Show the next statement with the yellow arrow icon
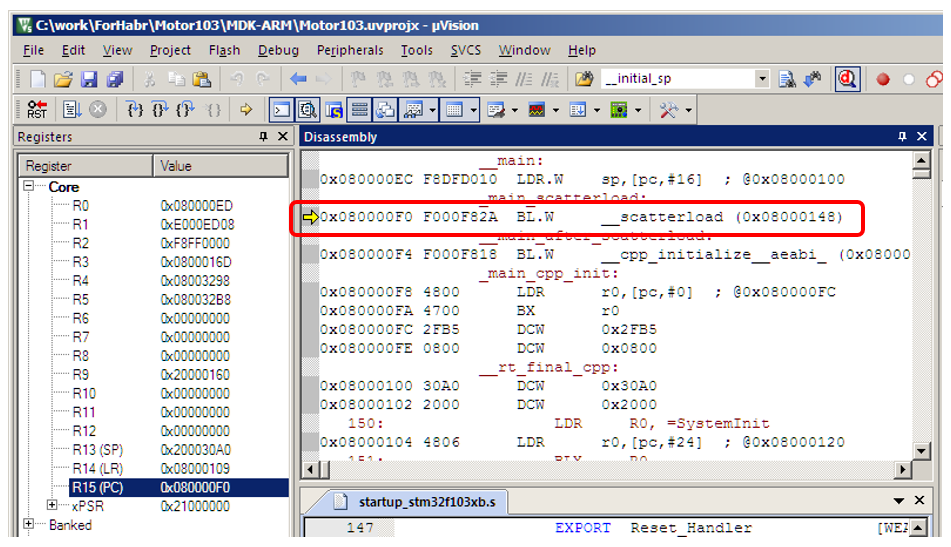951x547 pixels. [x=246, y=110]
